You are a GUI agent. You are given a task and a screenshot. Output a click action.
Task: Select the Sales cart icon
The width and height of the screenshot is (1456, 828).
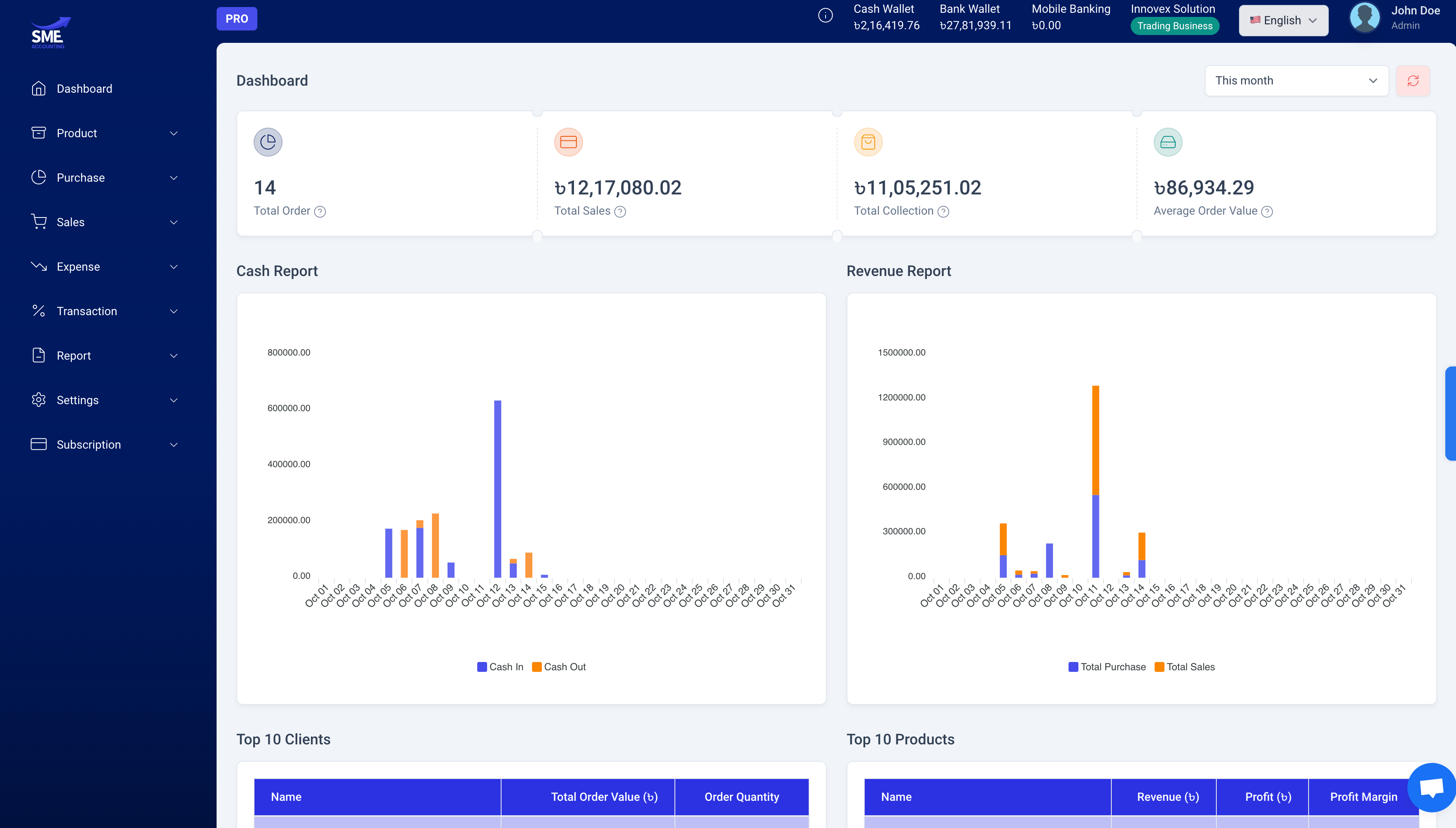[x=38, y=222]
